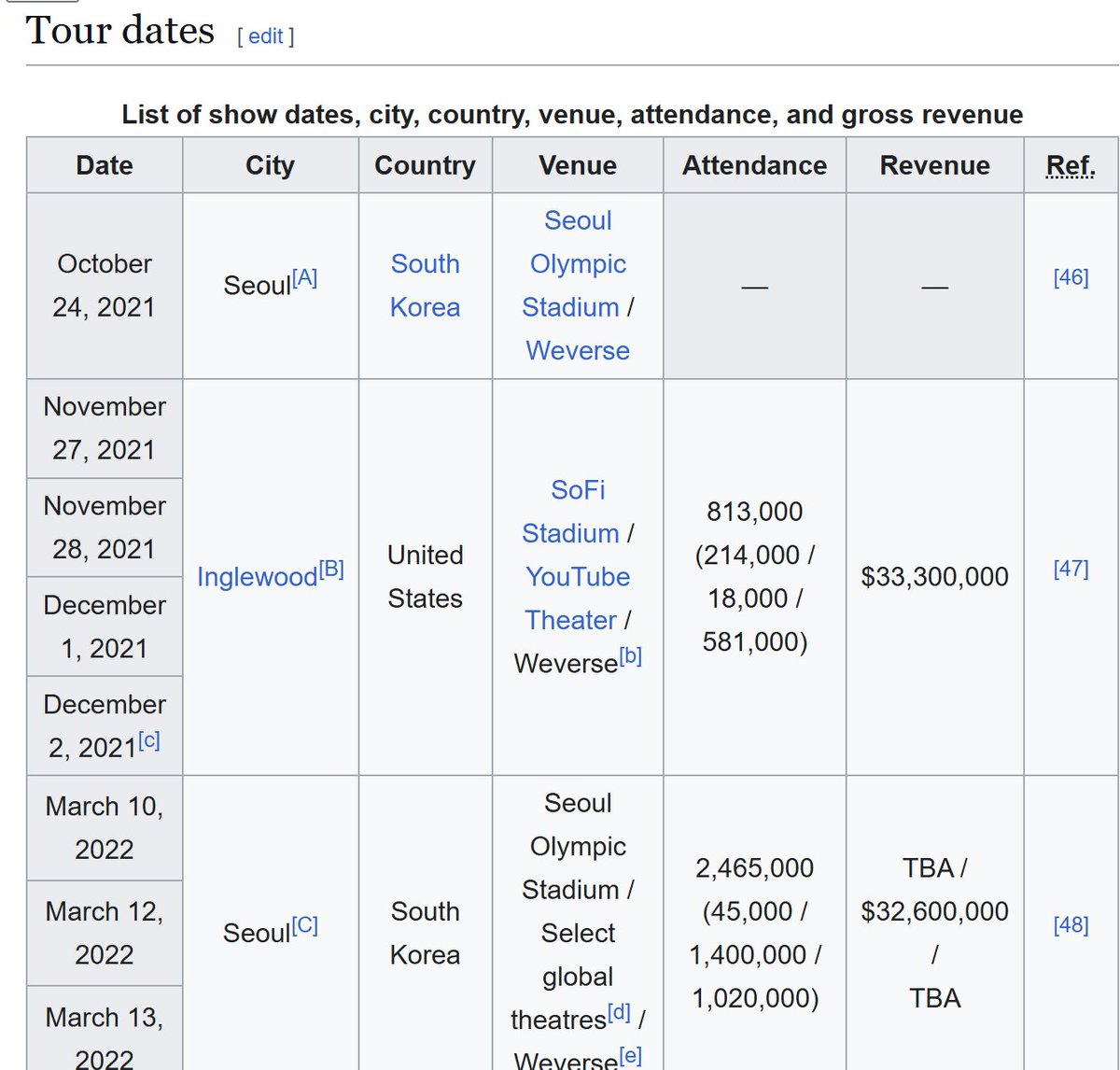
Task: Open footnote e after the bottom Weverse text
Action: (630, 1053)
